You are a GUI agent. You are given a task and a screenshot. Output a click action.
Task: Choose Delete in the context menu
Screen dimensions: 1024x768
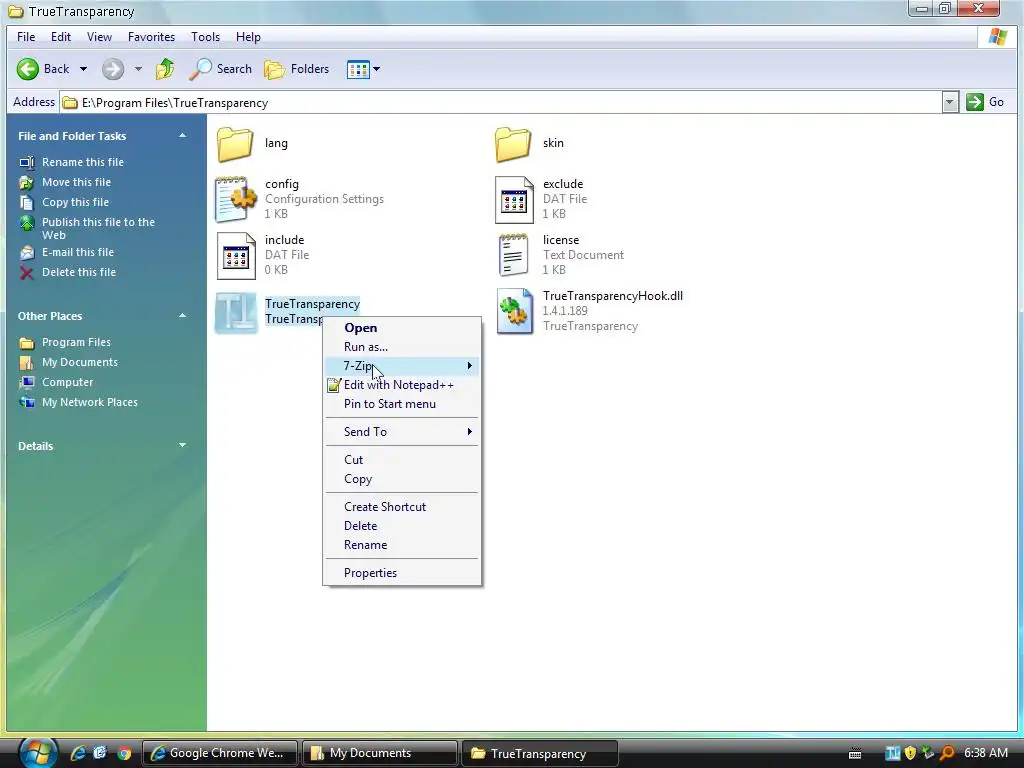402,526
